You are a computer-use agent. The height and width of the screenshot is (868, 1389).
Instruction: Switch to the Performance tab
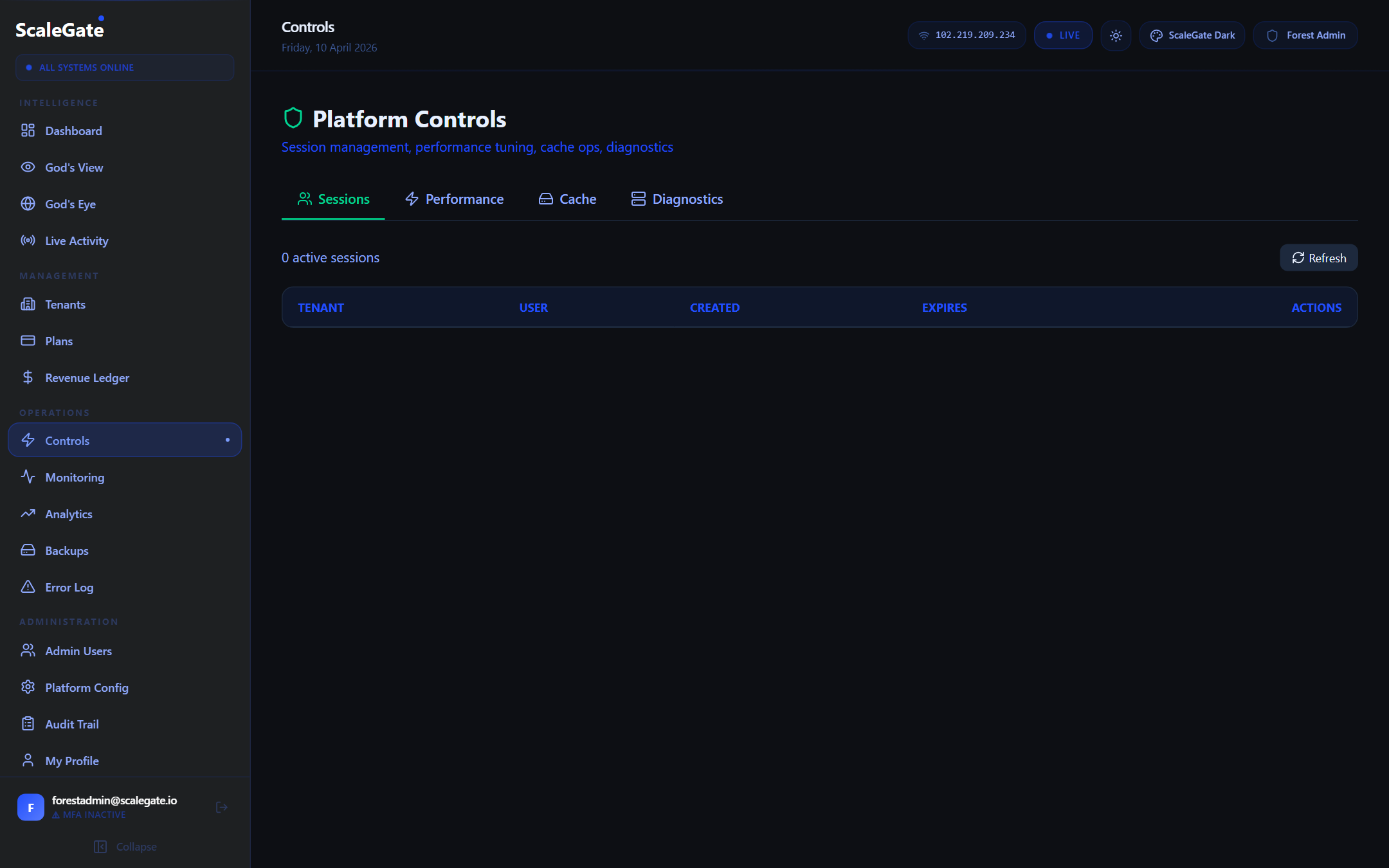click(x=454, y=199)
